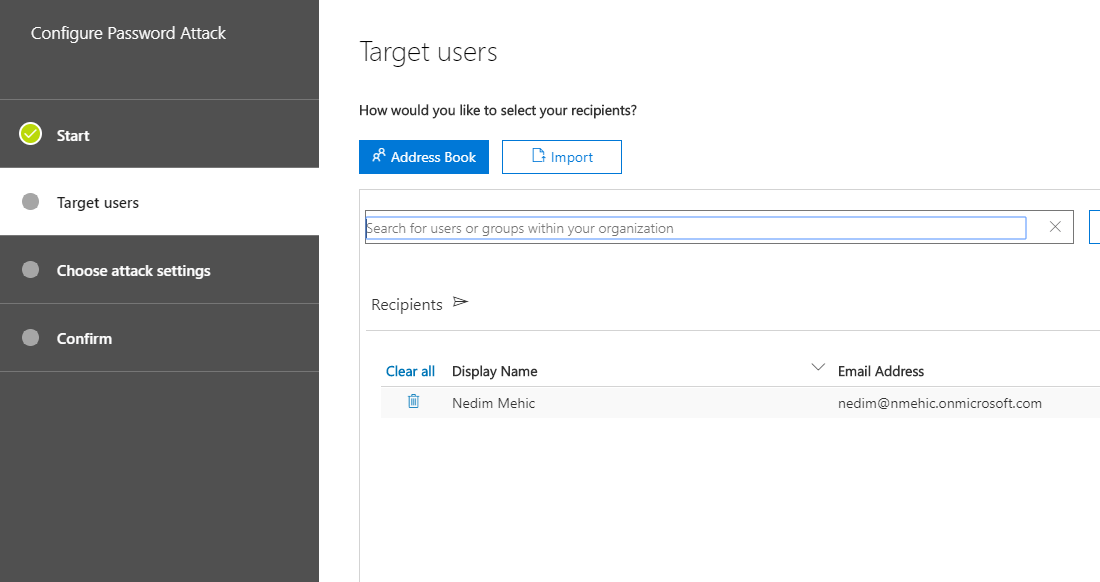Image resolution: width=1100 pixels, height=582 pixels.
Task: Click the user search input field
Action: coord(695,227)
